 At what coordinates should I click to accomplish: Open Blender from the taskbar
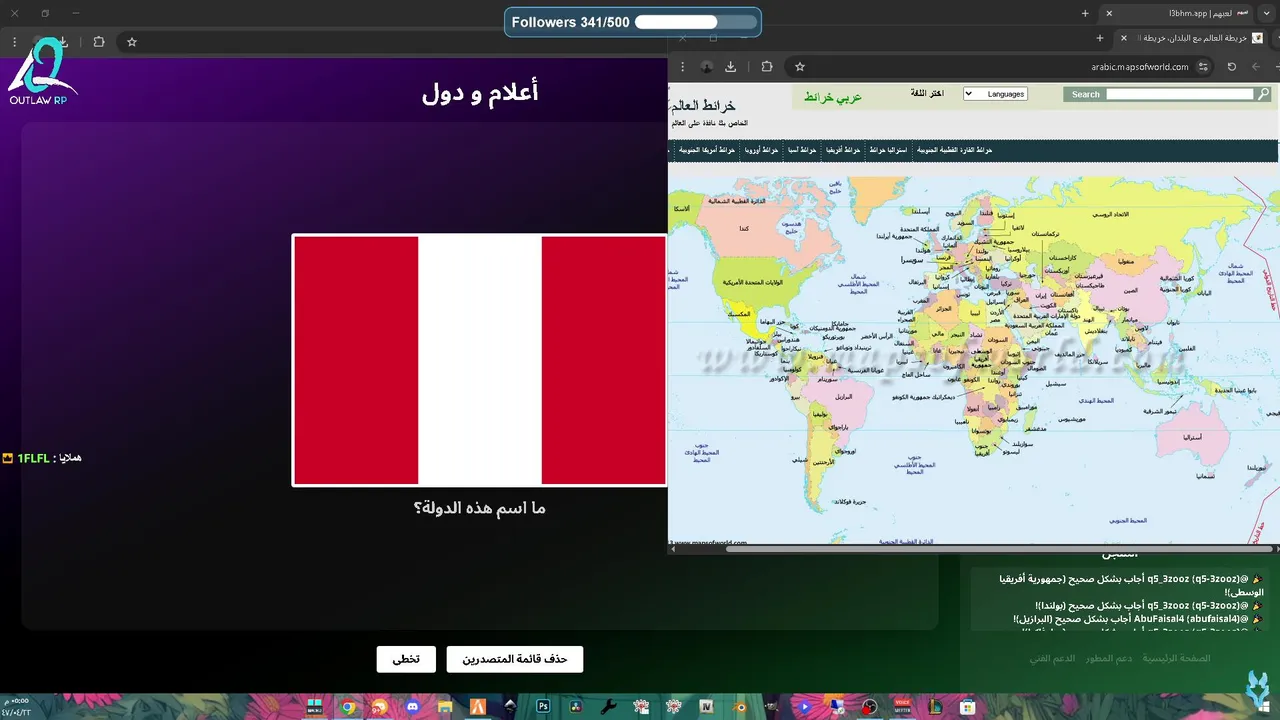740,706
